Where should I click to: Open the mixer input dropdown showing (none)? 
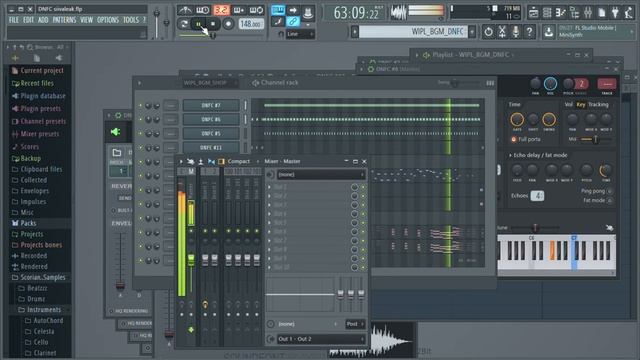321,174
